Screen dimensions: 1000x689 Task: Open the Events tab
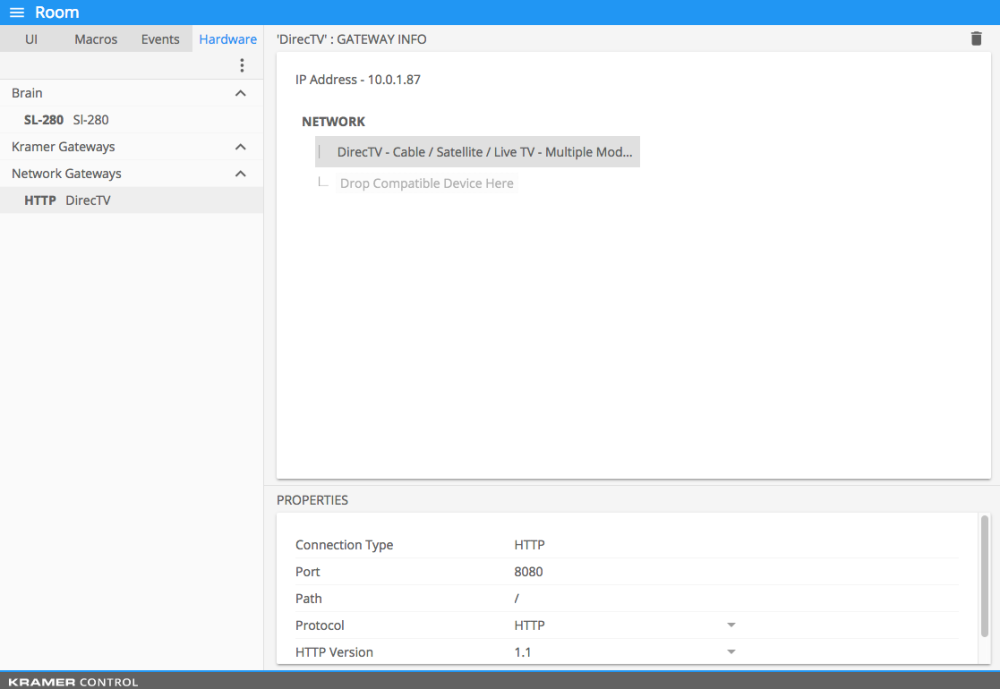click(x=160, y=39)
